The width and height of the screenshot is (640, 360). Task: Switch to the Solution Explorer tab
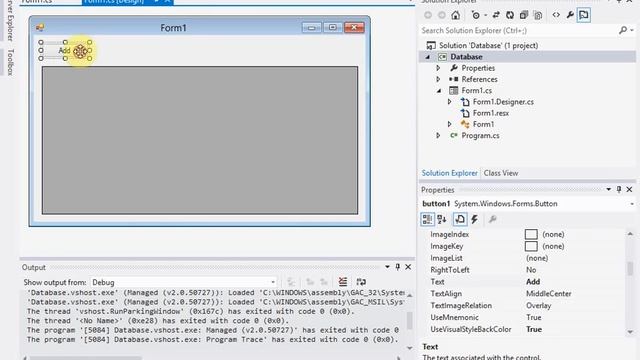click(x=449, y=173)
